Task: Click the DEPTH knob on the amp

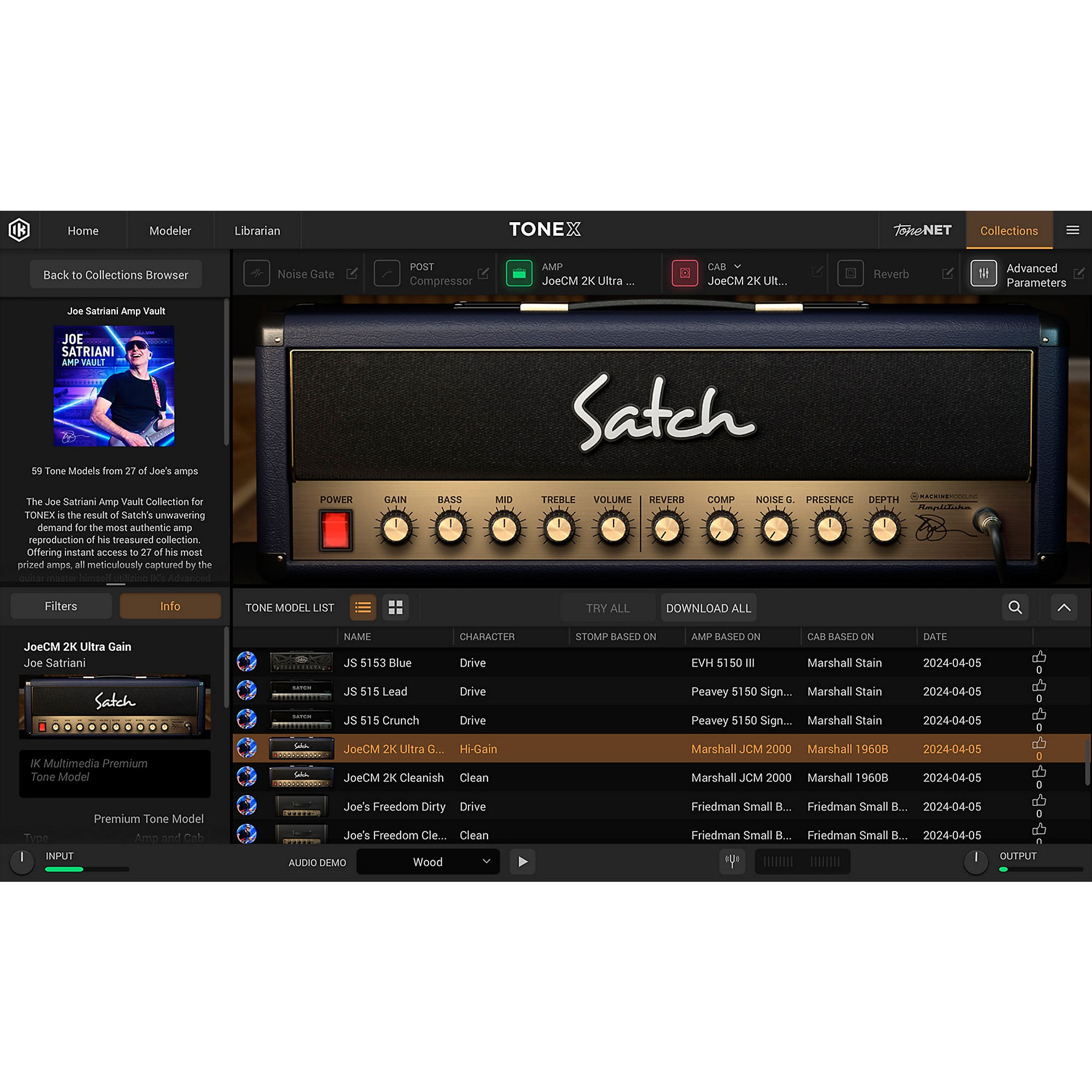Action: pyautogui.click(x=884, y=529)
